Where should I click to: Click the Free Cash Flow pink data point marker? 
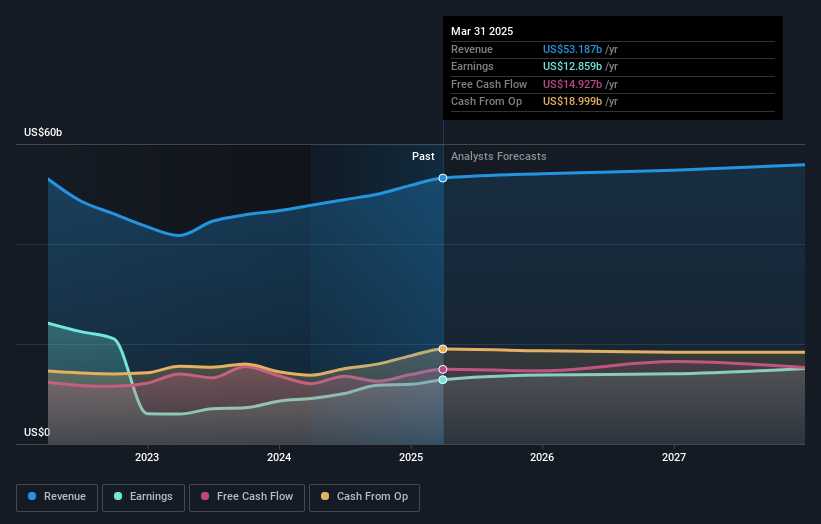[x=443, y=370]
